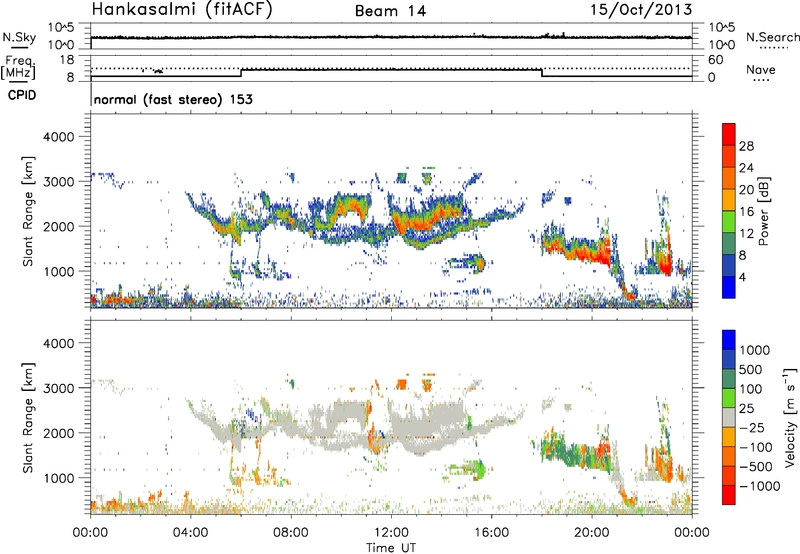800x554 pixels.
Task: Click the '16' tick on Power scale
Action: pos(746,212)
